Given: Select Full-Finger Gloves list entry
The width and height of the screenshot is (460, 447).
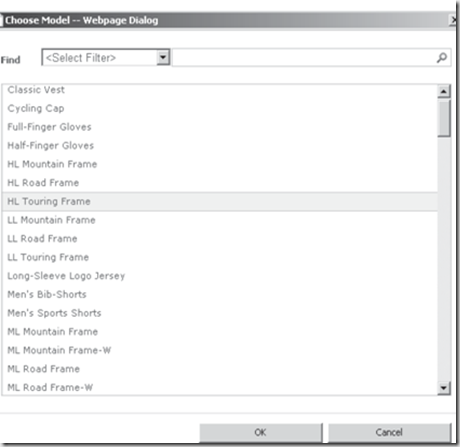Looking at the screenshot, I should 220,127.
